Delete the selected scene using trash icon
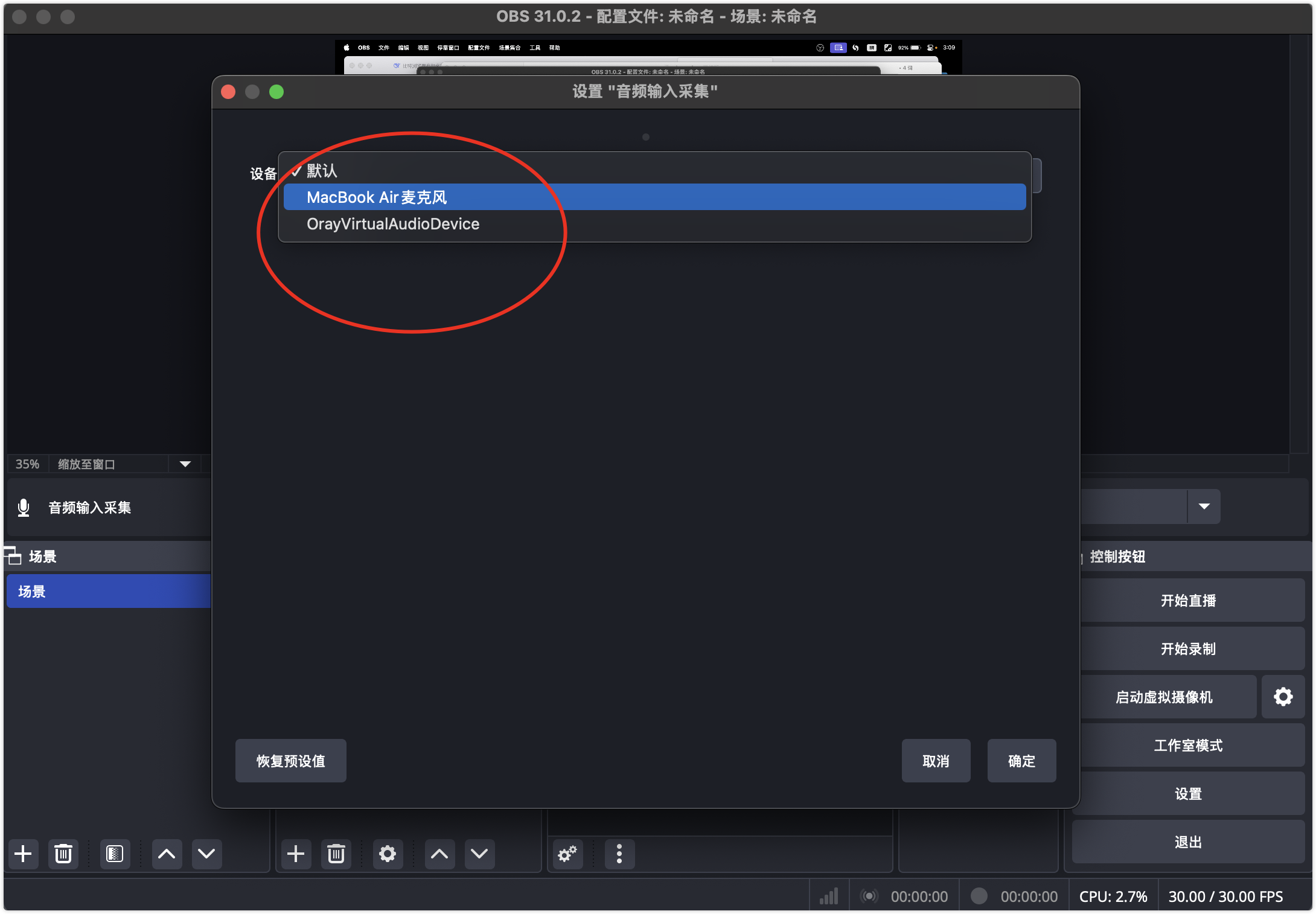The image size is (1316, 914). 63,854
